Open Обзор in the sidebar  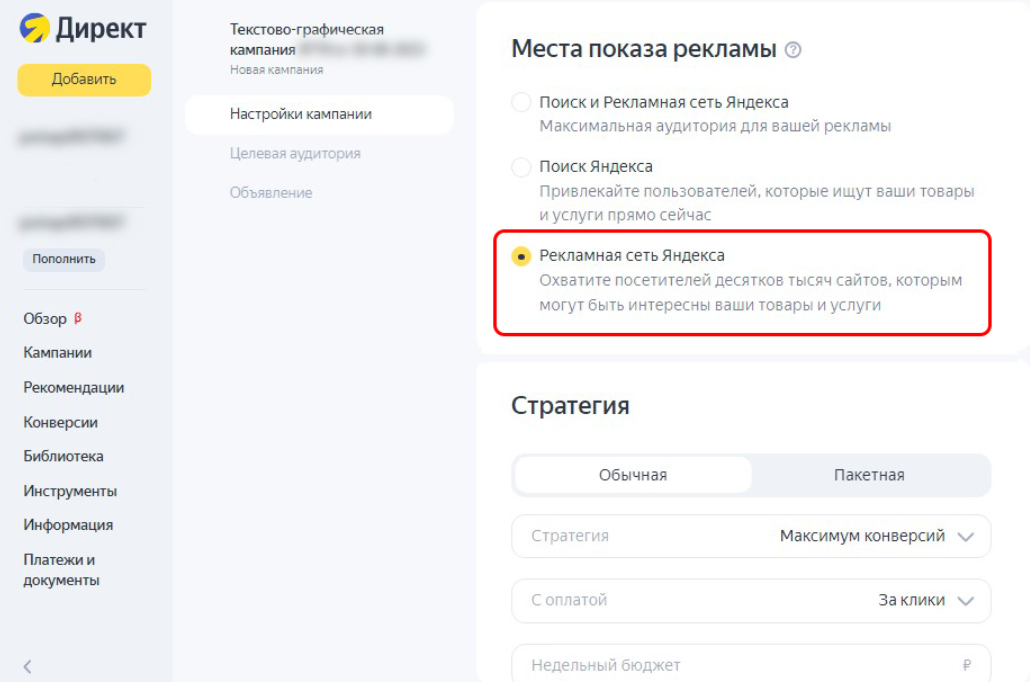45,319
